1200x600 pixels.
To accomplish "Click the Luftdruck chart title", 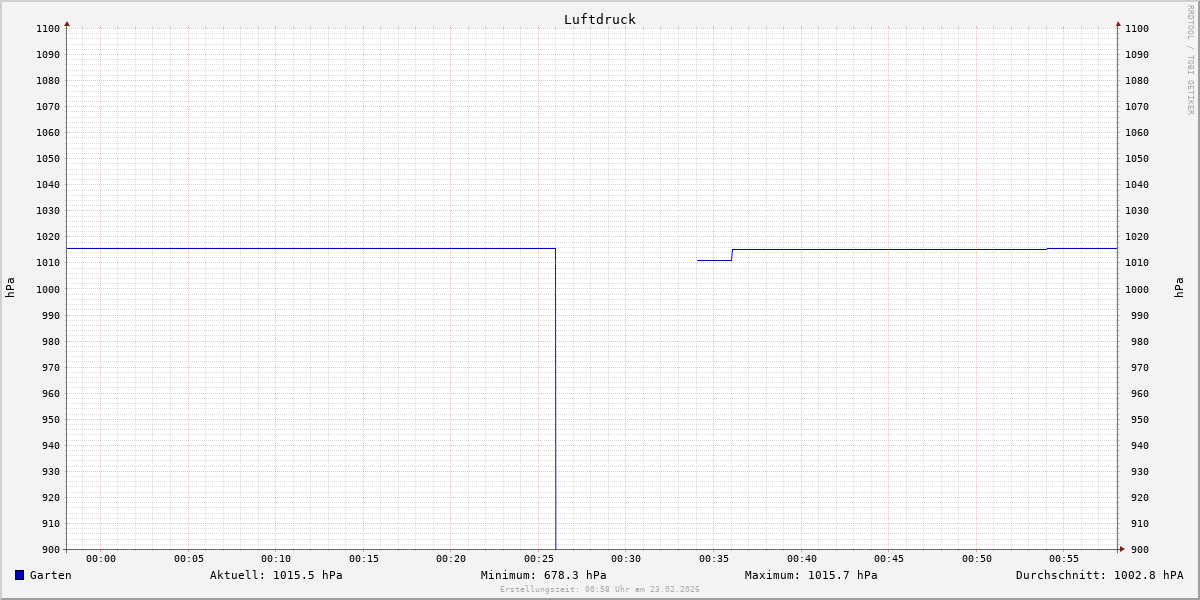I will 599,19.
